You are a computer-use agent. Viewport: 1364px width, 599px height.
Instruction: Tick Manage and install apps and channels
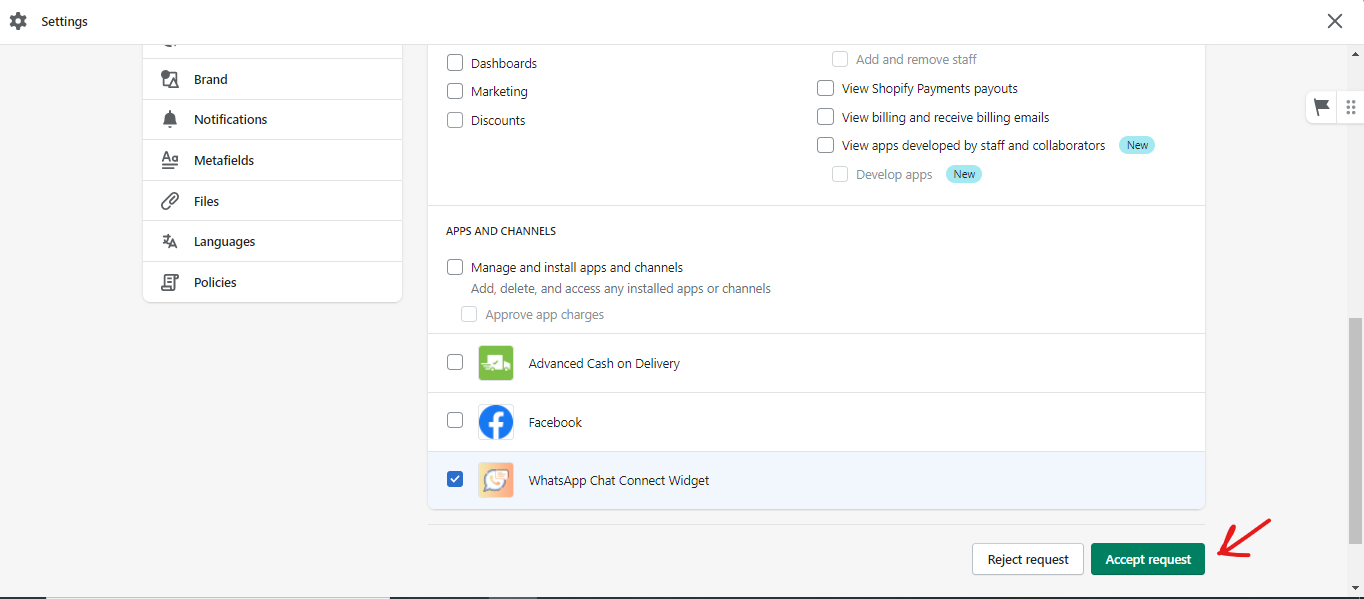pos(455,267)
